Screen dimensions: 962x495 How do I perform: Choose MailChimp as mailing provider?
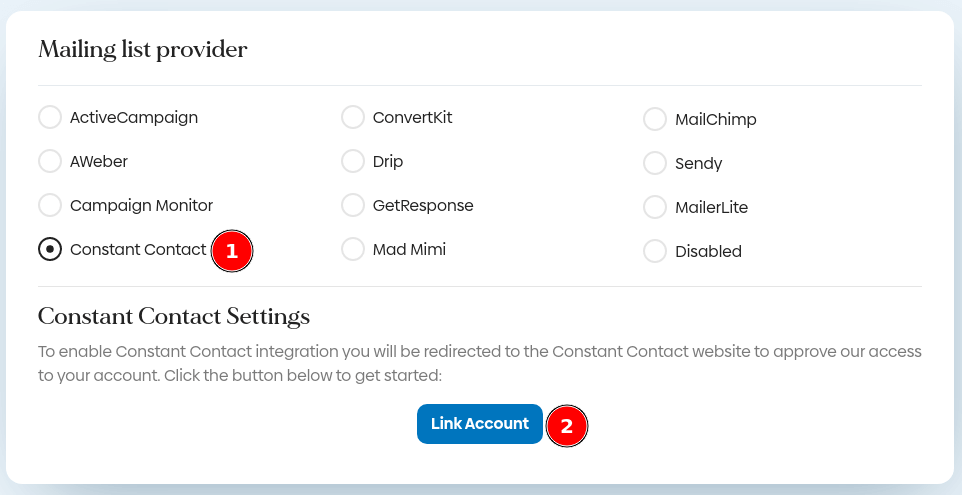[x=655, y=120]
